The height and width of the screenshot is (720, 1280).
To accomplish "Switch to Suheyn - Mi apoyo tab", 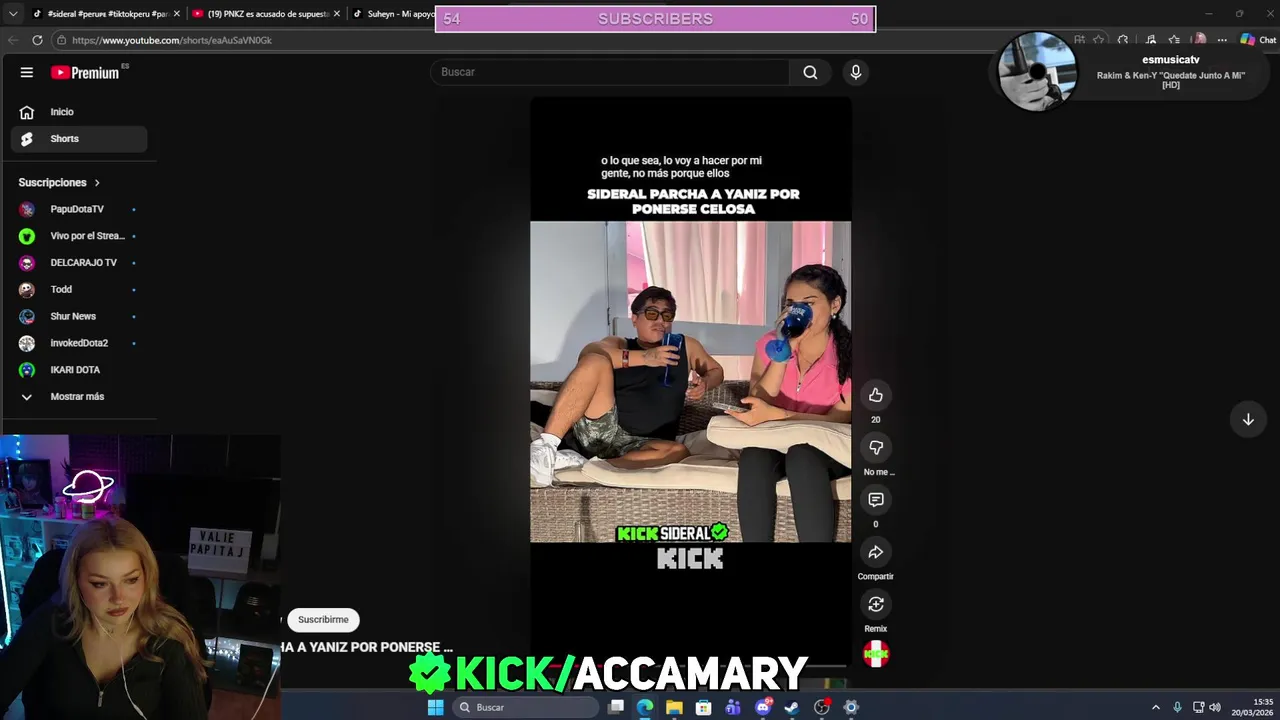I will pyautogui.click(x=392, y=14).
